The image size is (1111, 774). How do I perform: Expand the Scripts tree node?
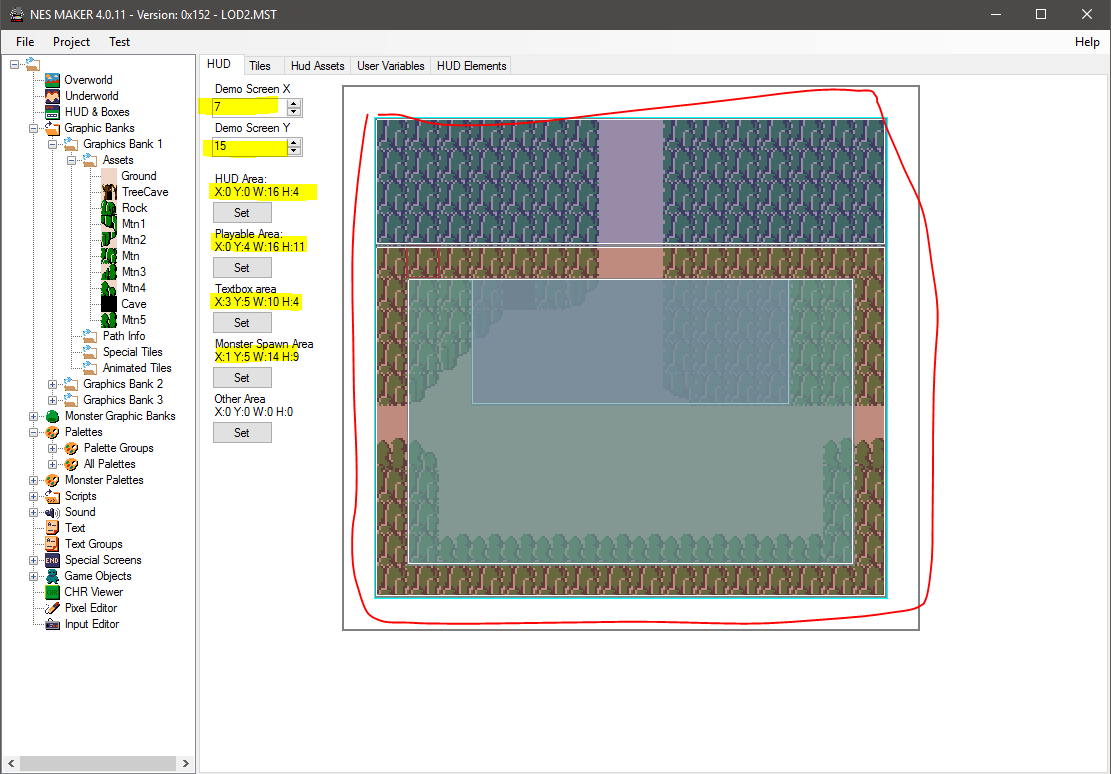pyautogui.click(x=33, y=496)
